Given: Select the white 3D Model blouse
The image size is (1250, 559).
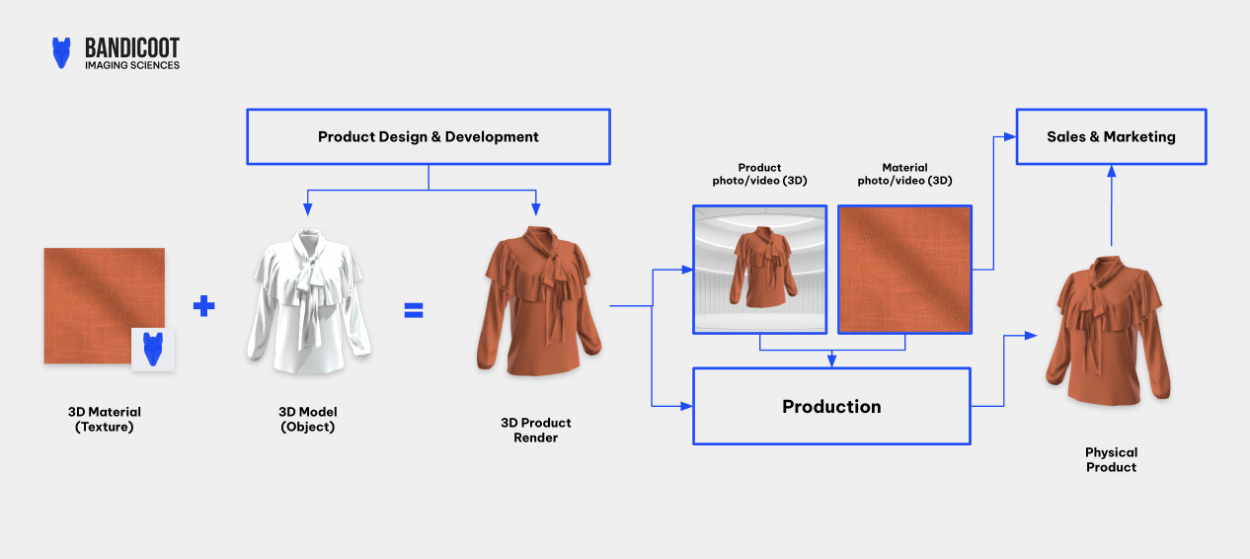Looking at the screenshot, I should tap(308, 301).
